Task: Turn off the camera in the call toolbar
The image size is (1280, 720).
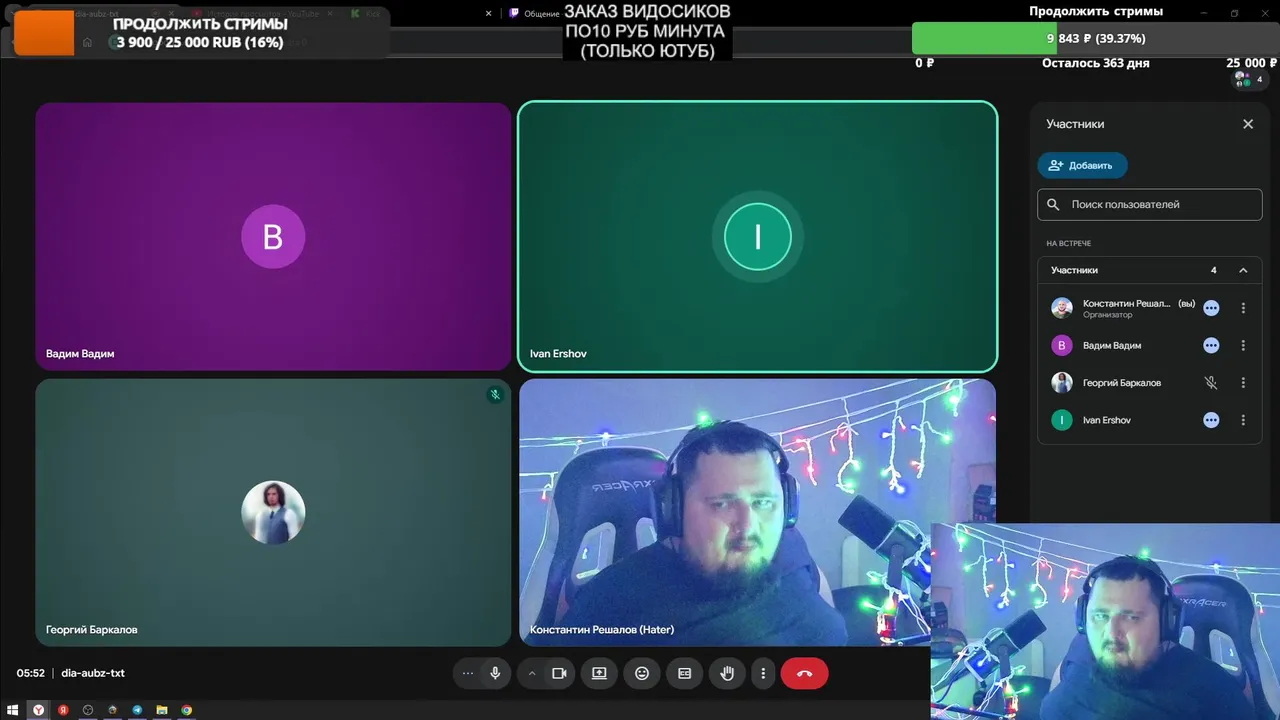Action: [x=559, y=673]
